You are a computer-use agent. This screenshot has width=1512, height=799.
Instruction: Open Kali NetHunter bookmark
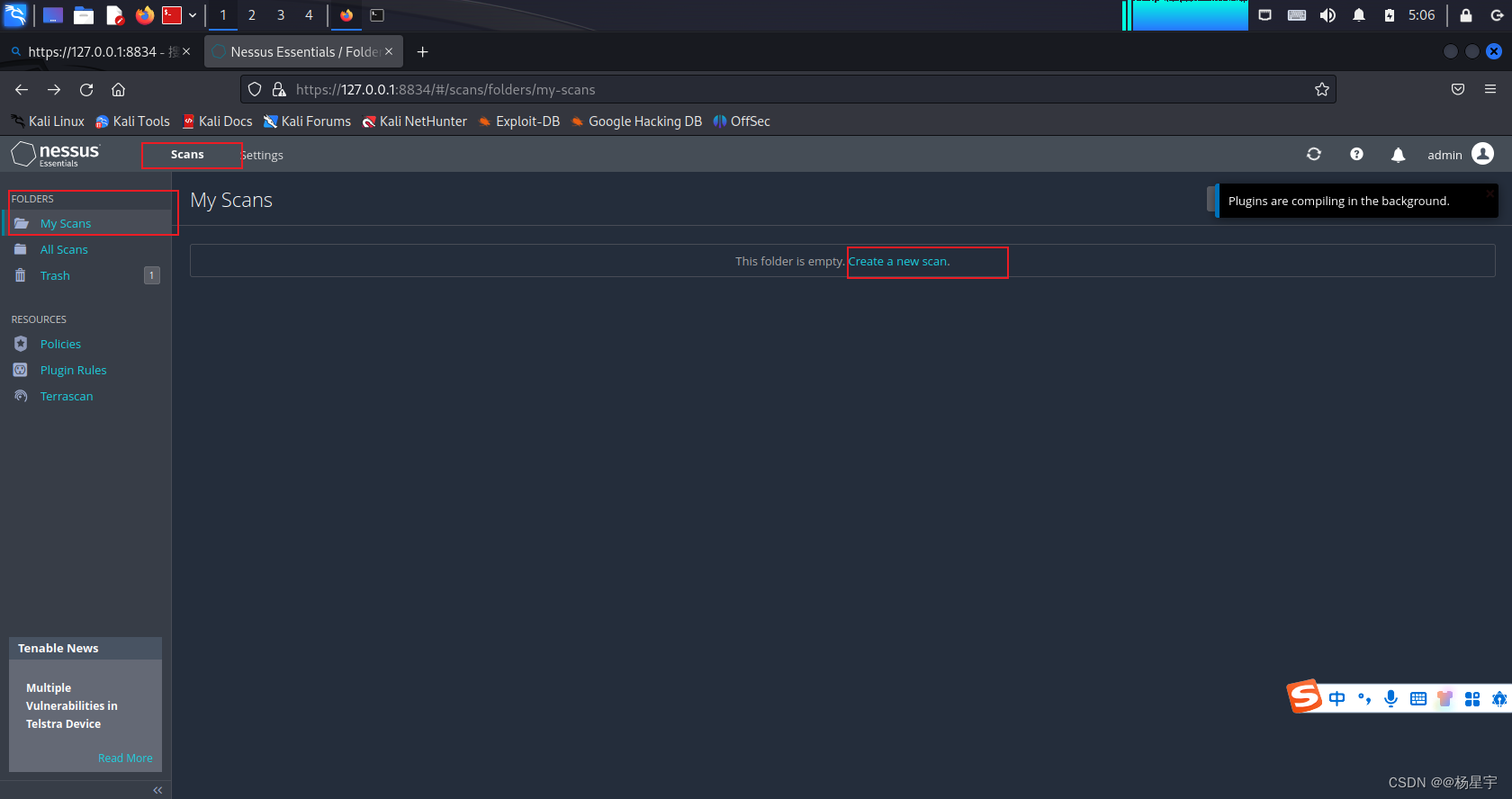tap(414, 121)
